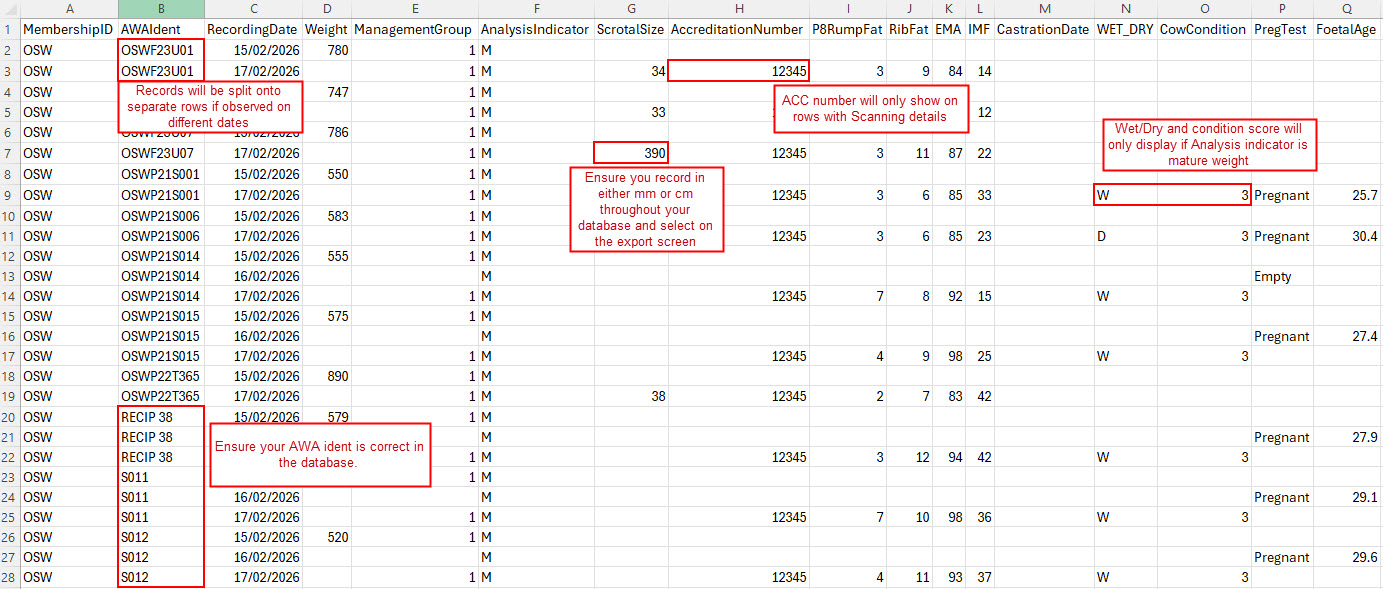The width and height of the screenshot is (1383, 589).
Task: Select the column Q header
Action: point(1347,9)
